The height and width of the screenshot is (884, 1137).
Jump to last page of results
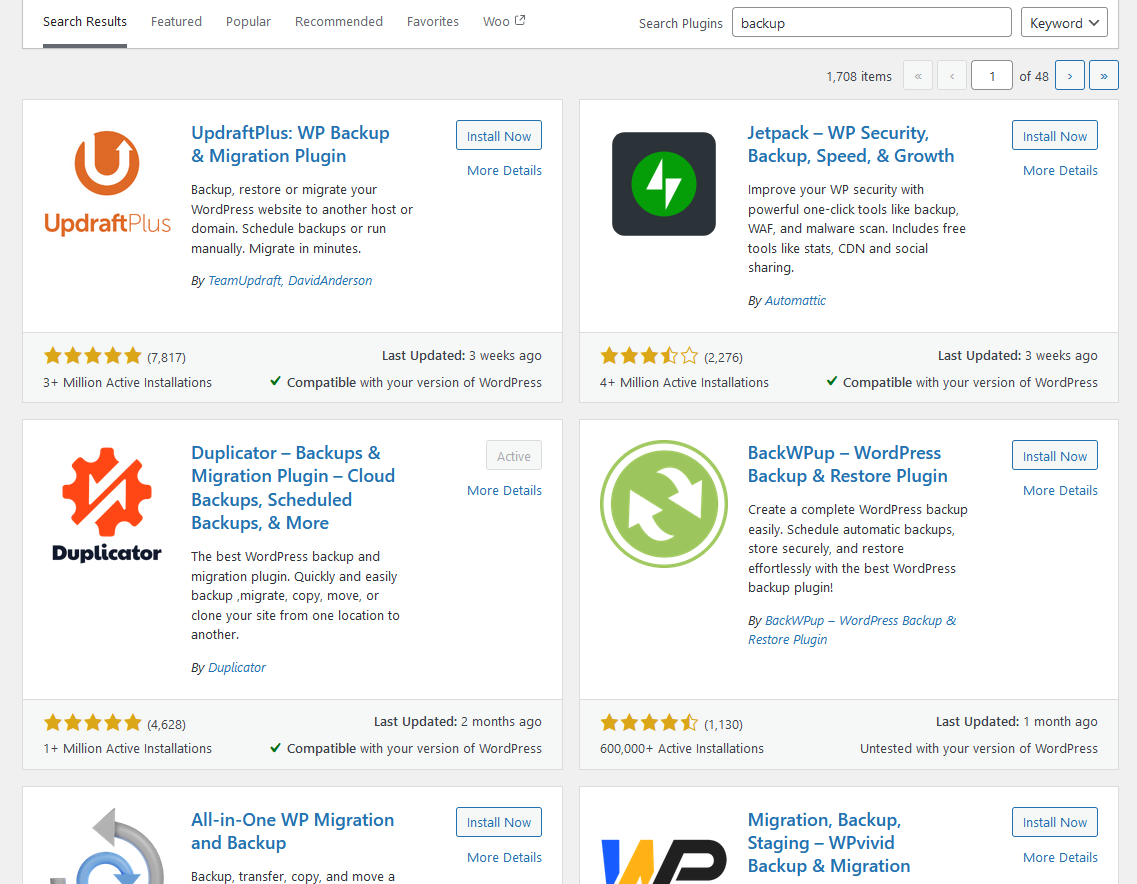click(x=1103, y=76)
